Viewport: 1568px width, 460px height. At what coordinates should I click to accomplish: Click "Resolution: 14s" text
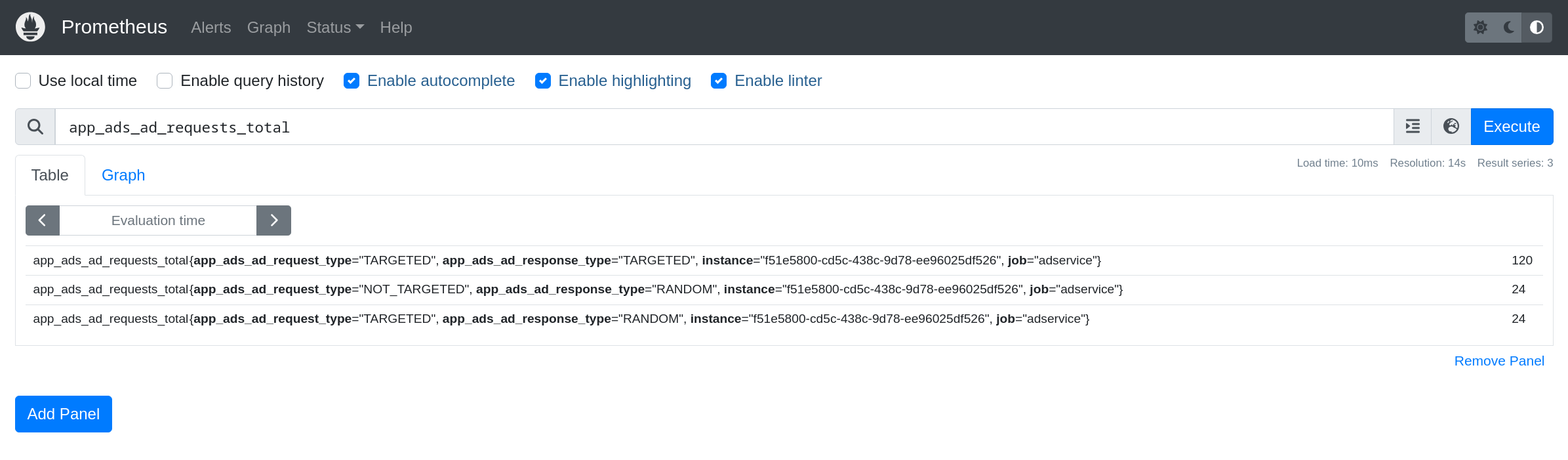tap(1428, 163)
